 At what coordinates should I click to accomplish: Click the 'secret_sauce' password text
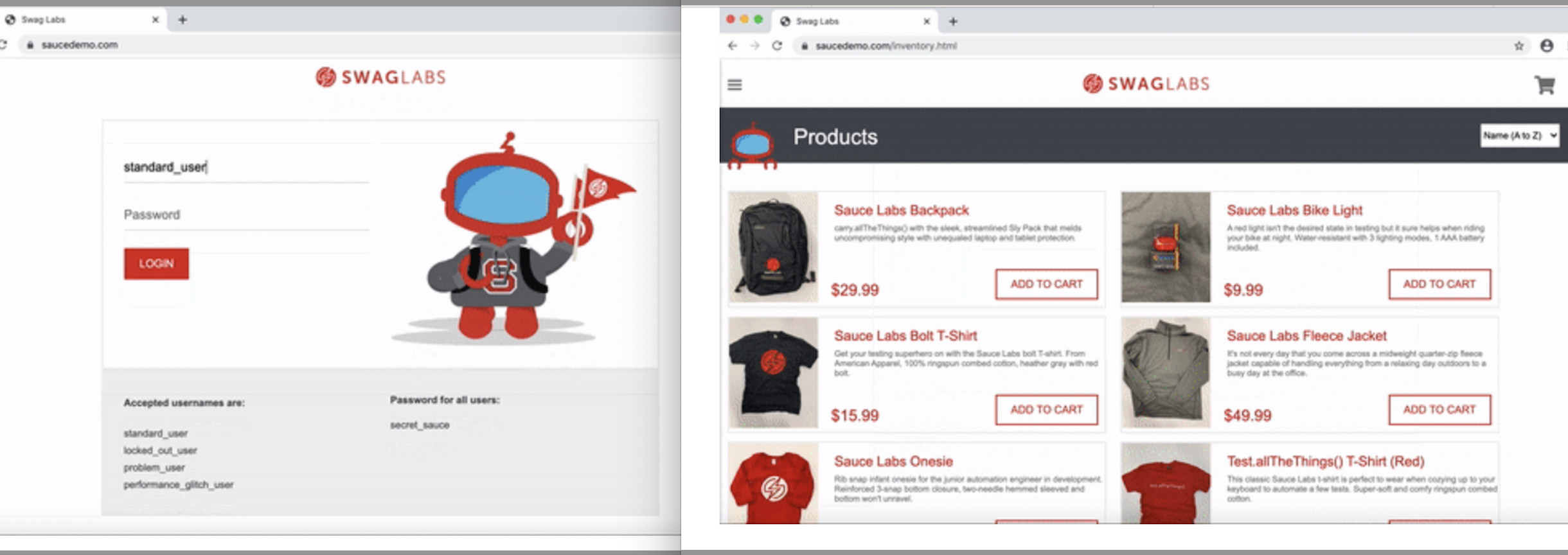click(x=420, y=425)
